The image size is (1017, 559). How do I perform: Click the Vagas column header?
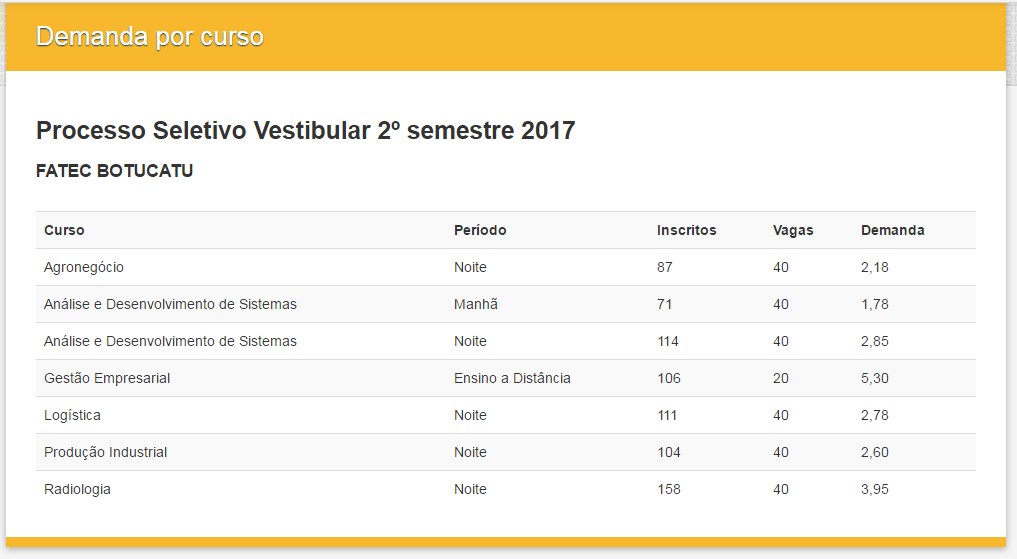point(793,230)
